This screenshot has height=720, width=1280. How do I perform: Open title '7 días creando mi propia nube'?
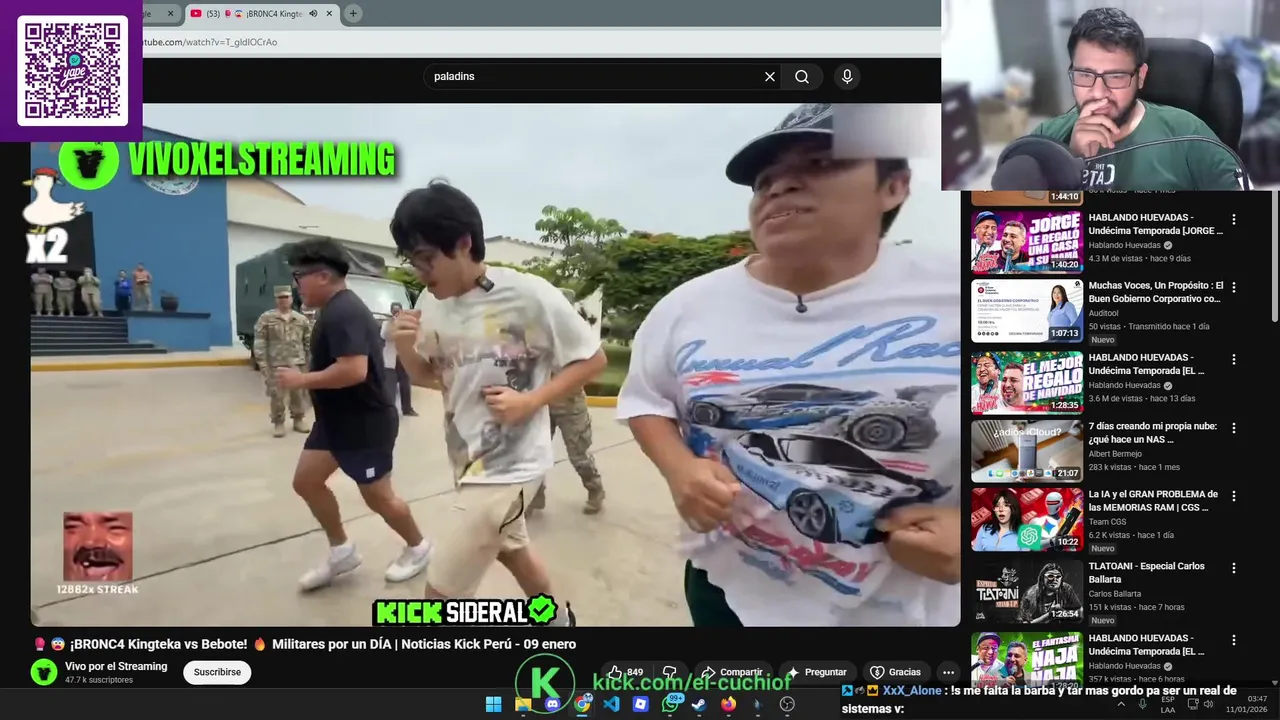tap(1153, 432)
